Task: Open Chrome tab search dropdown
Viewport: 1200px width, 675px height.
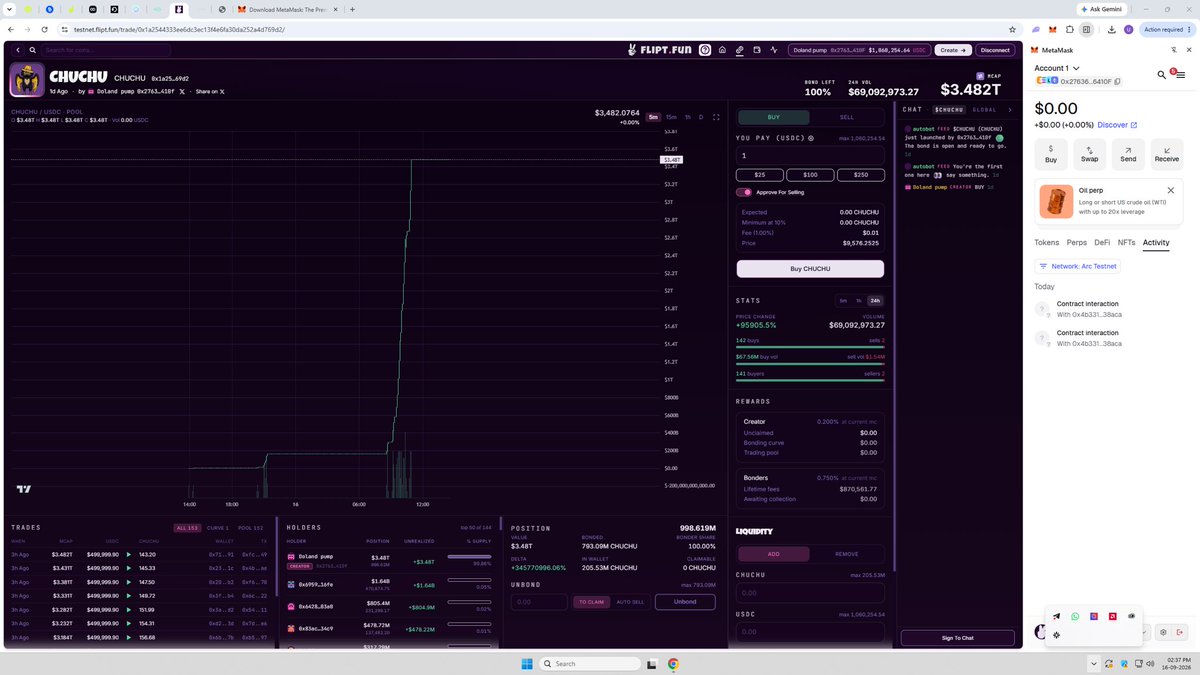Action: coord(9,8)
